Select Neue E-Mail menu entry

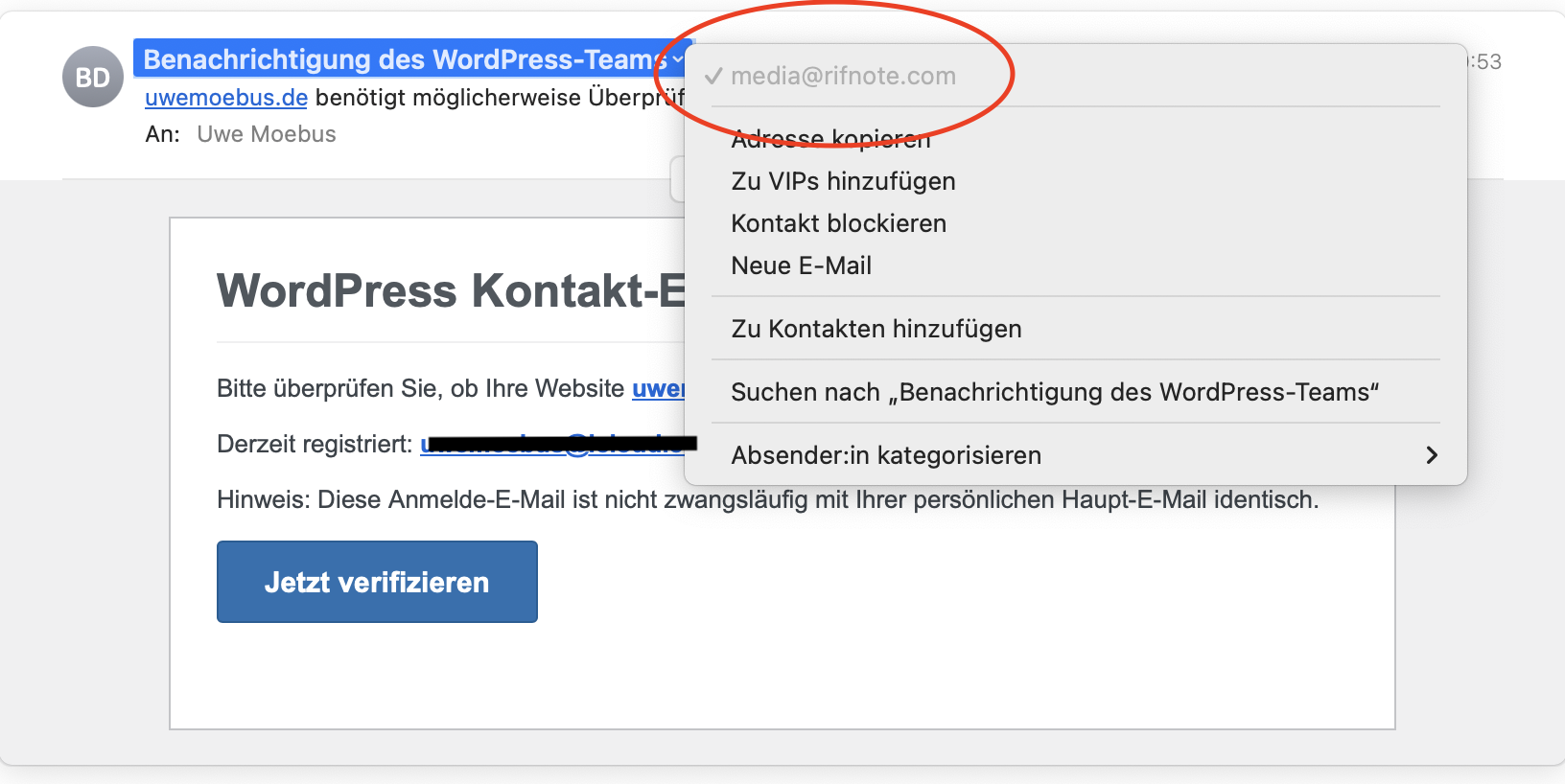click(x=801, y=265)
